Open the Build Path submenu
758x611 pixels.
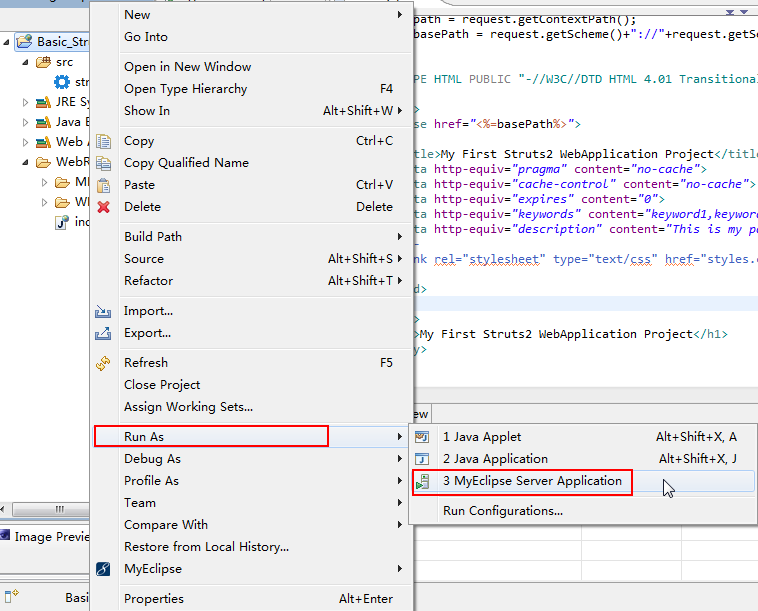pyautogui.click(x=253, y=237)
